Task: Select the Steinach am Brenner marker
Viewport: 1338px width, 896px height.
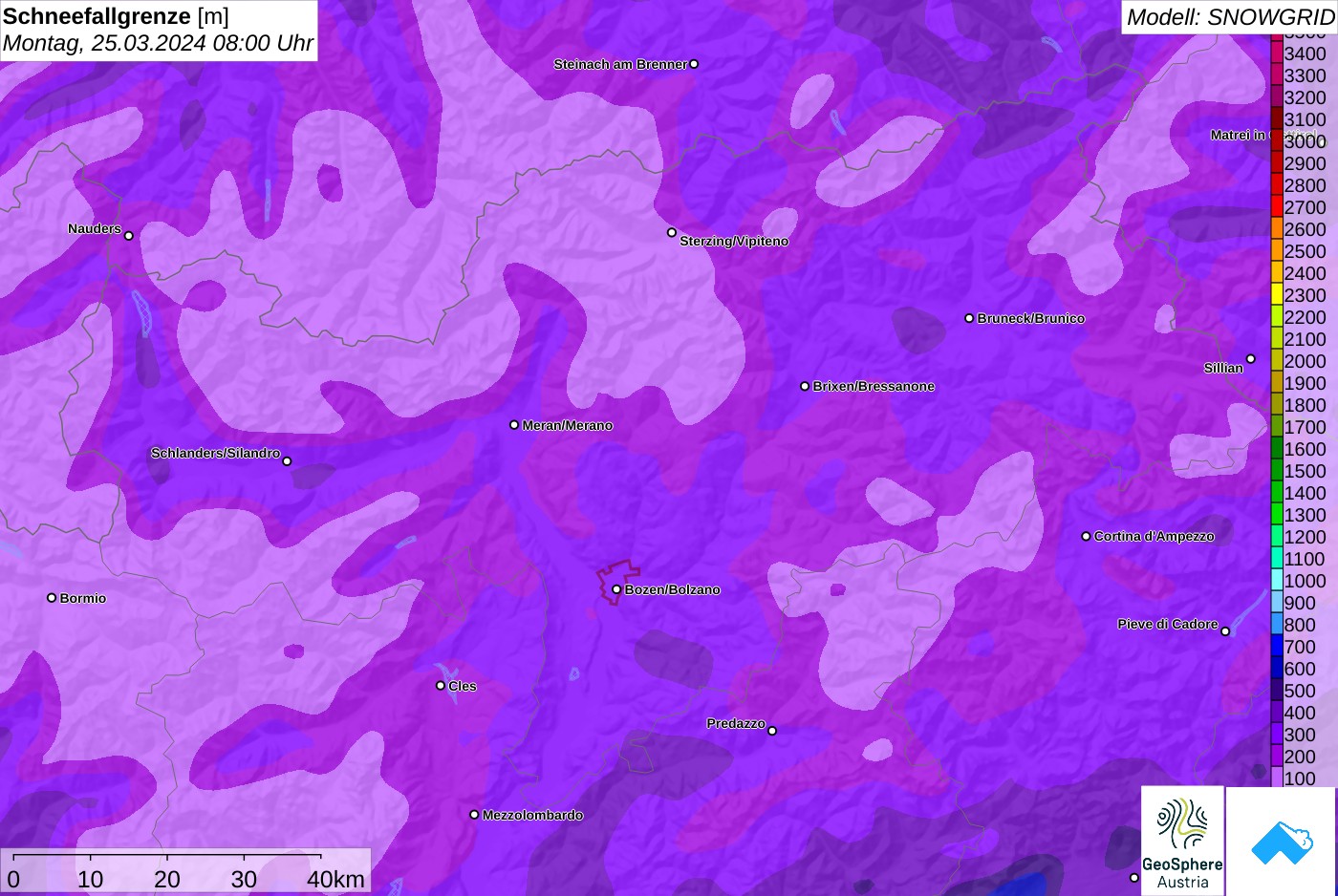Action: click(694, 64)
